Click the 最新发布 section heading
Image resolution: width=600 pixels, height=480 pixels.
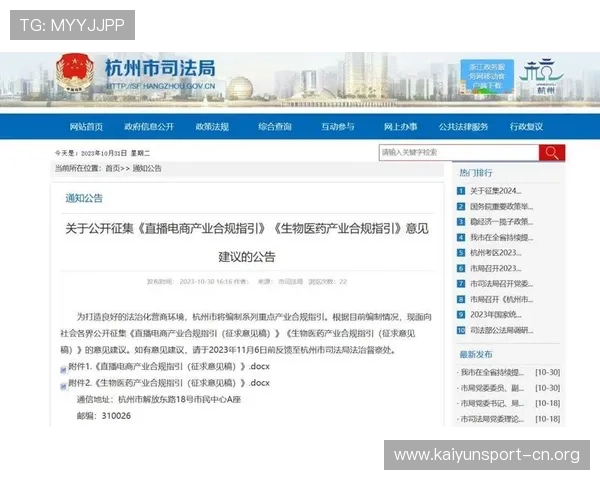click(476, 354)
